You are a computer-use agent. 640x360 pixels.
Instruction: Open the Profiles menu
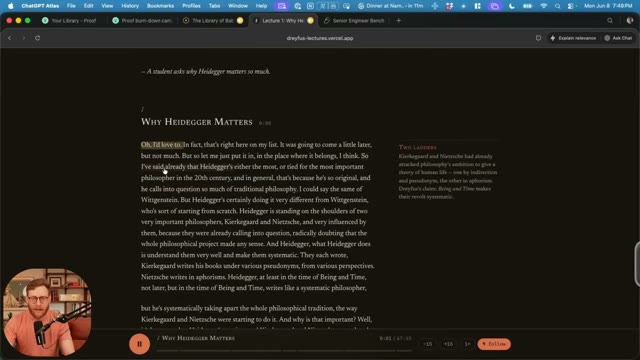191,6
